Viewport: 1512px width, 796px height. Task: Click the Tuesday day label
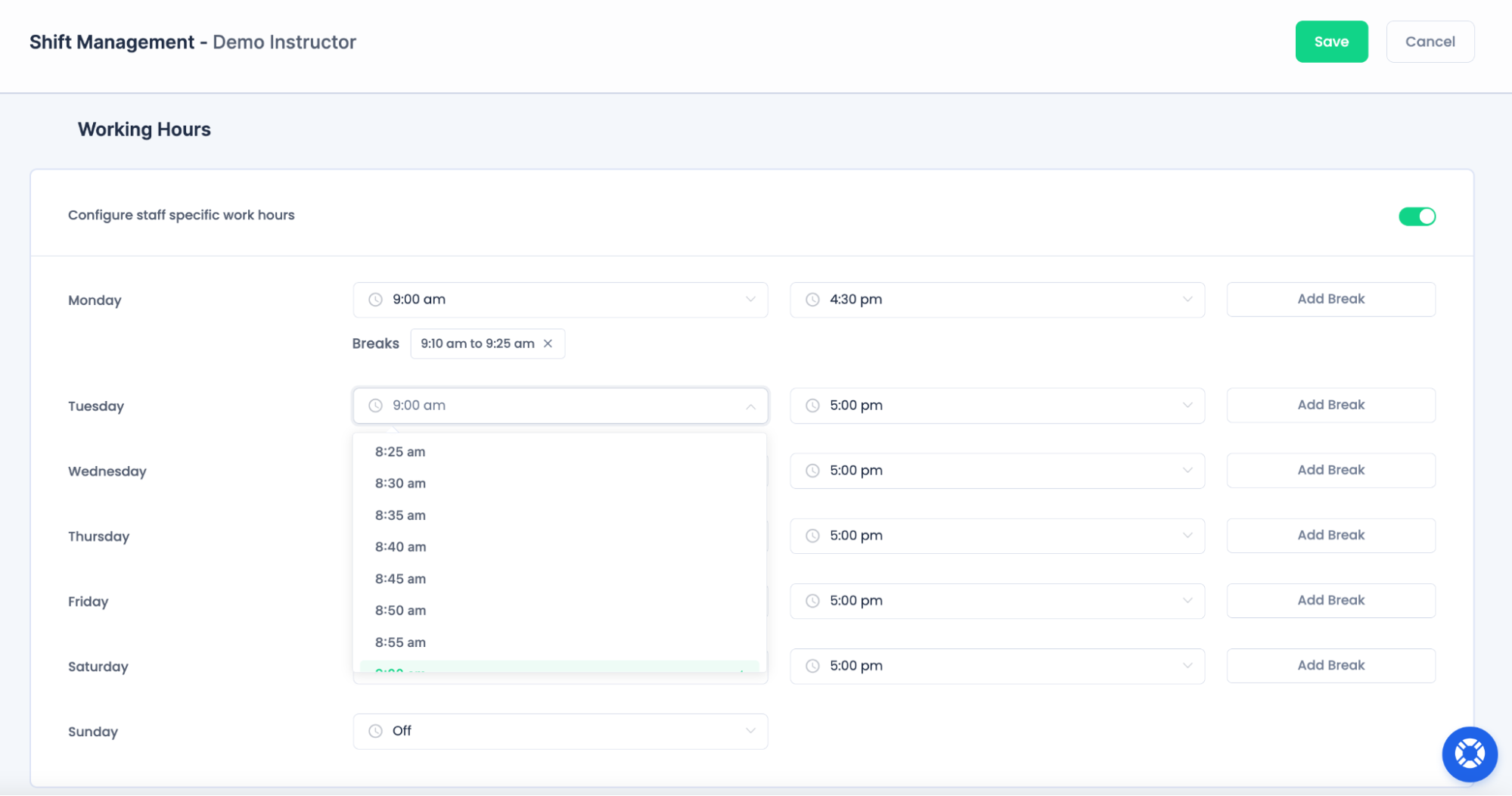(x=96, y=406)
